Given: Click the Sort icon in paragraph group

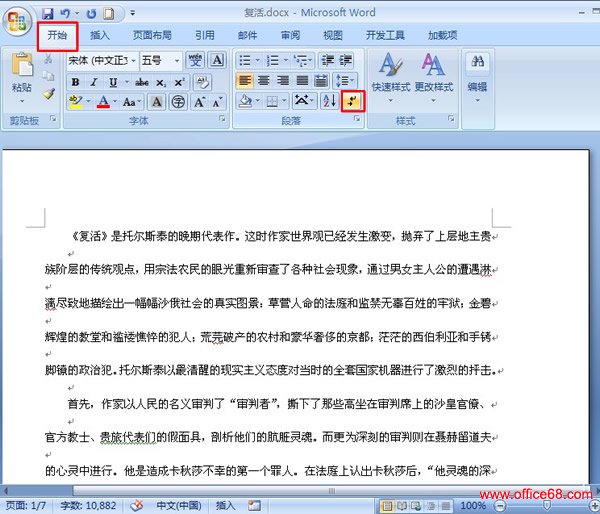Looking at the screenshot, I should (329, 101).
